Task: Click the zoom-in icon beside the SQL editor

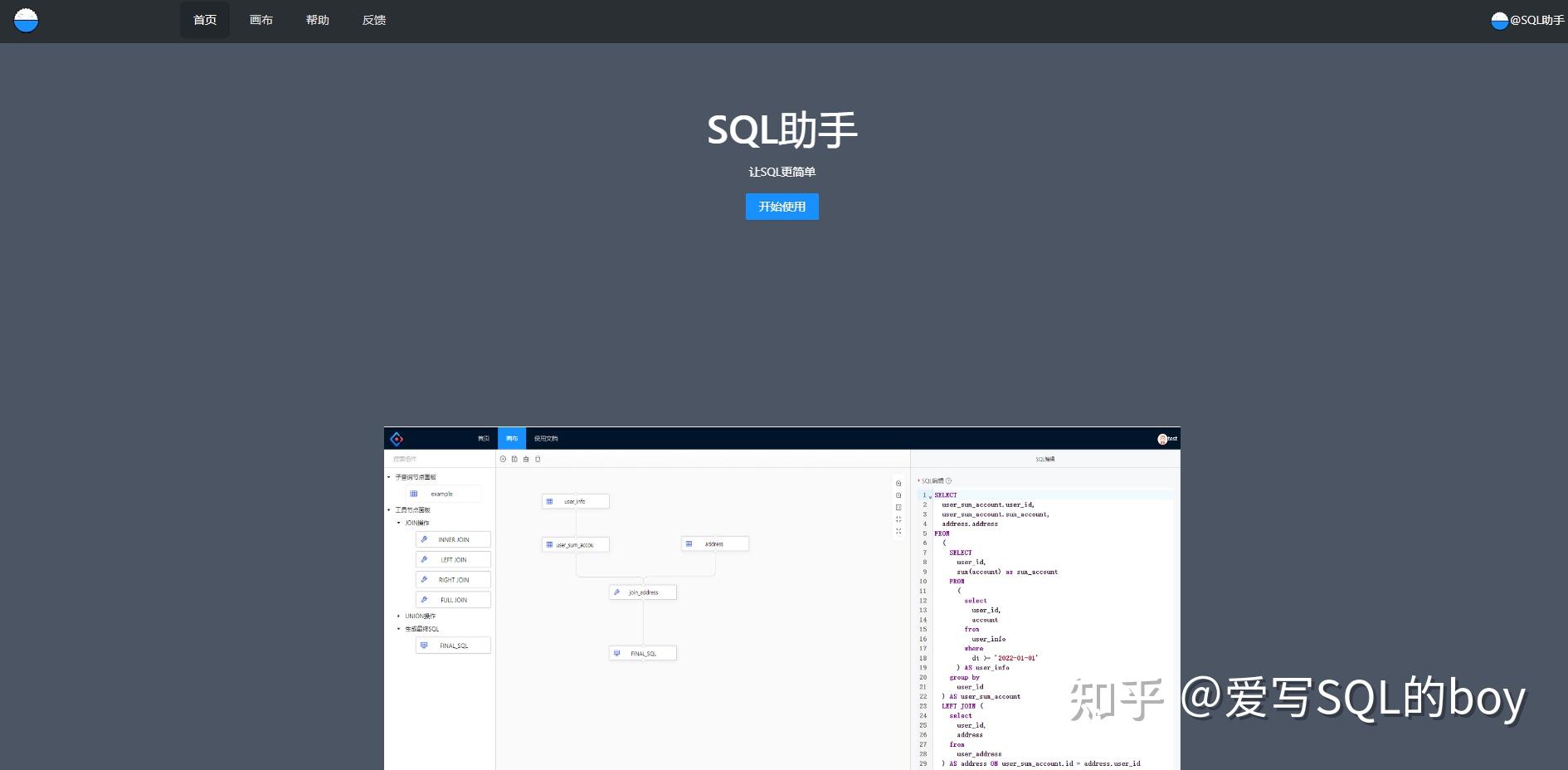Action: [899, 484]
